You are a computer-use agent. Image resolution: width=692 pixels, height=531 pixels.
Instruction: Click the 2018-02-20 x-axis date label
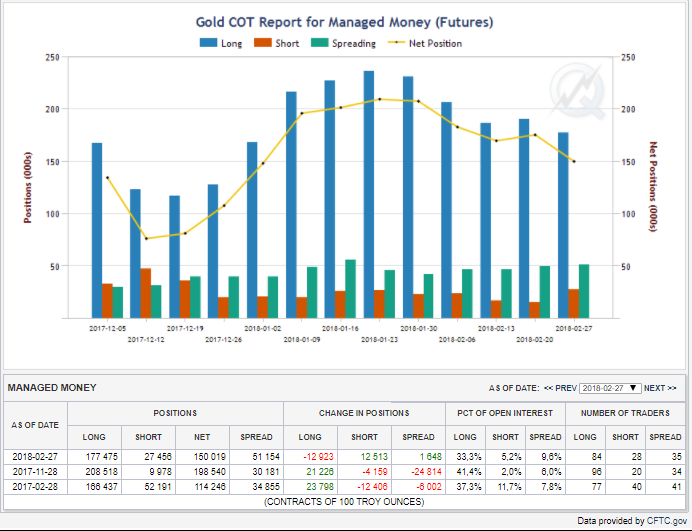pos(534,340)
